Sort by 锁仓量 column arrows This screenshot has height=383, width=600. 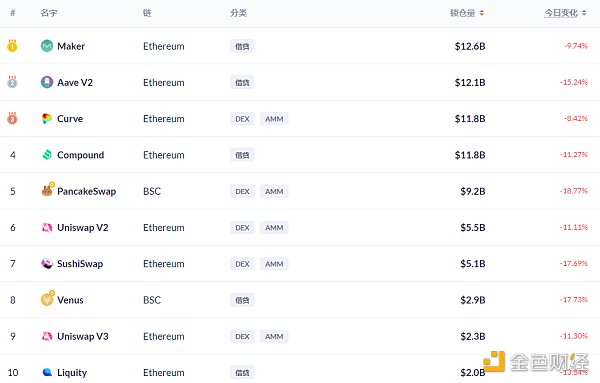click(482, 13)
